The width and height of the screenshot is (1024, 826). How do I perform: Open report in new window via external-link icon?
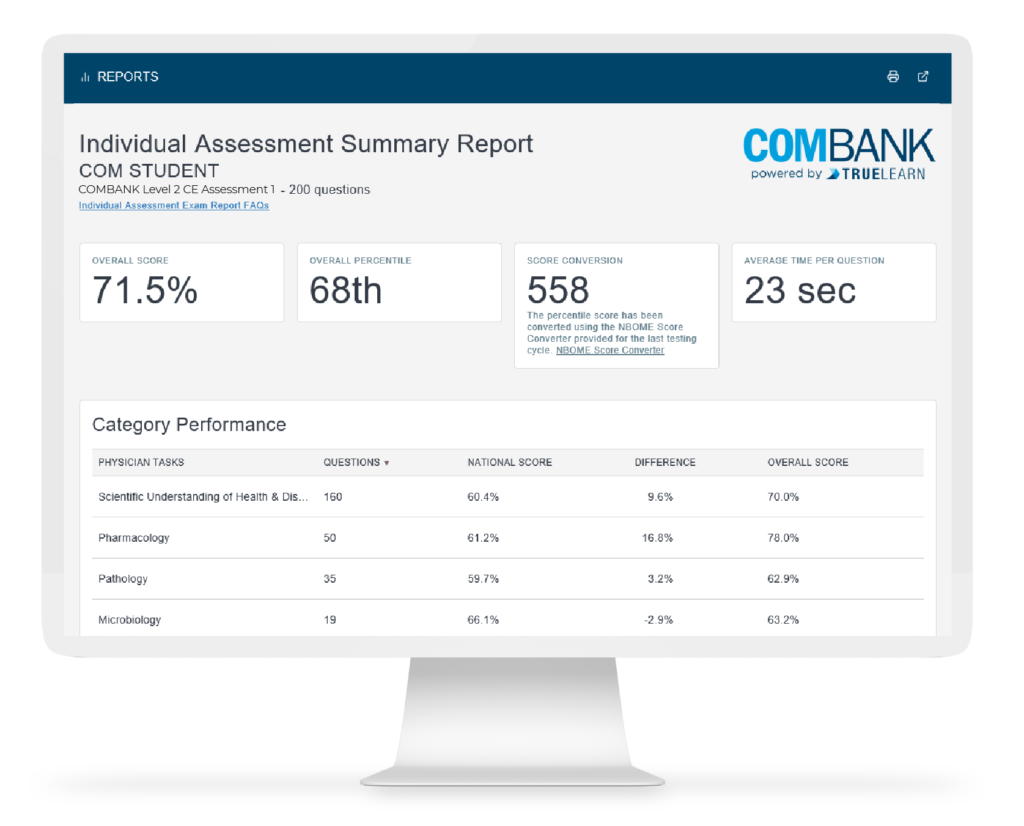point(923,76)
